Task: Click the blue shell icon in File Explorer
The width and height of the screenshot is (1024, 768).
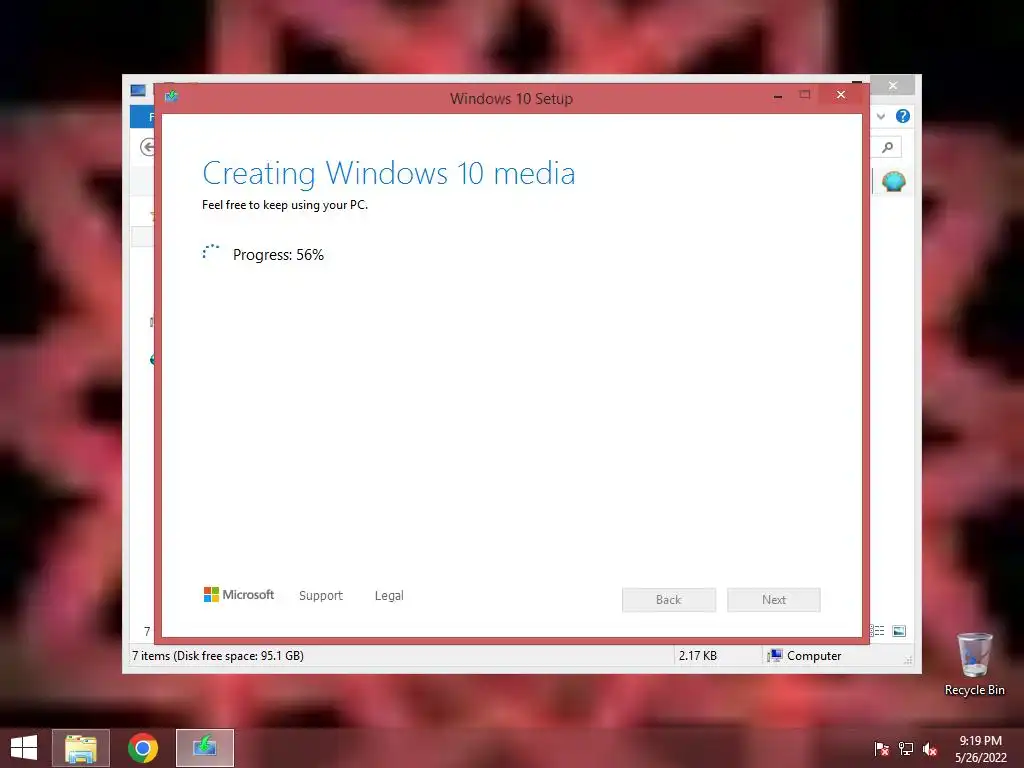Action: click(893, 181)
